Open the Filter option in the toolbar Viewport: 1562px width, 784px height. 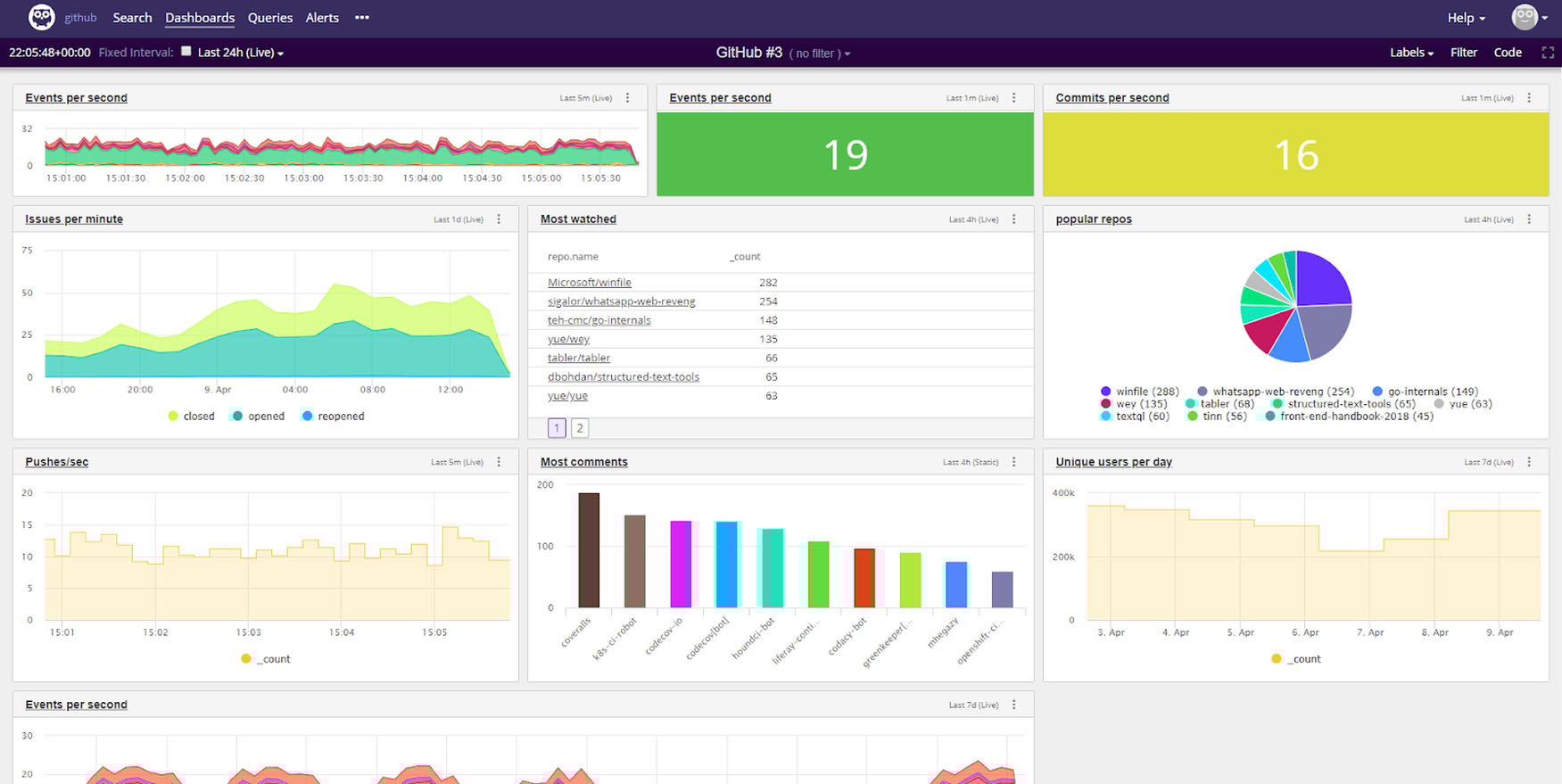[1464, 53]
